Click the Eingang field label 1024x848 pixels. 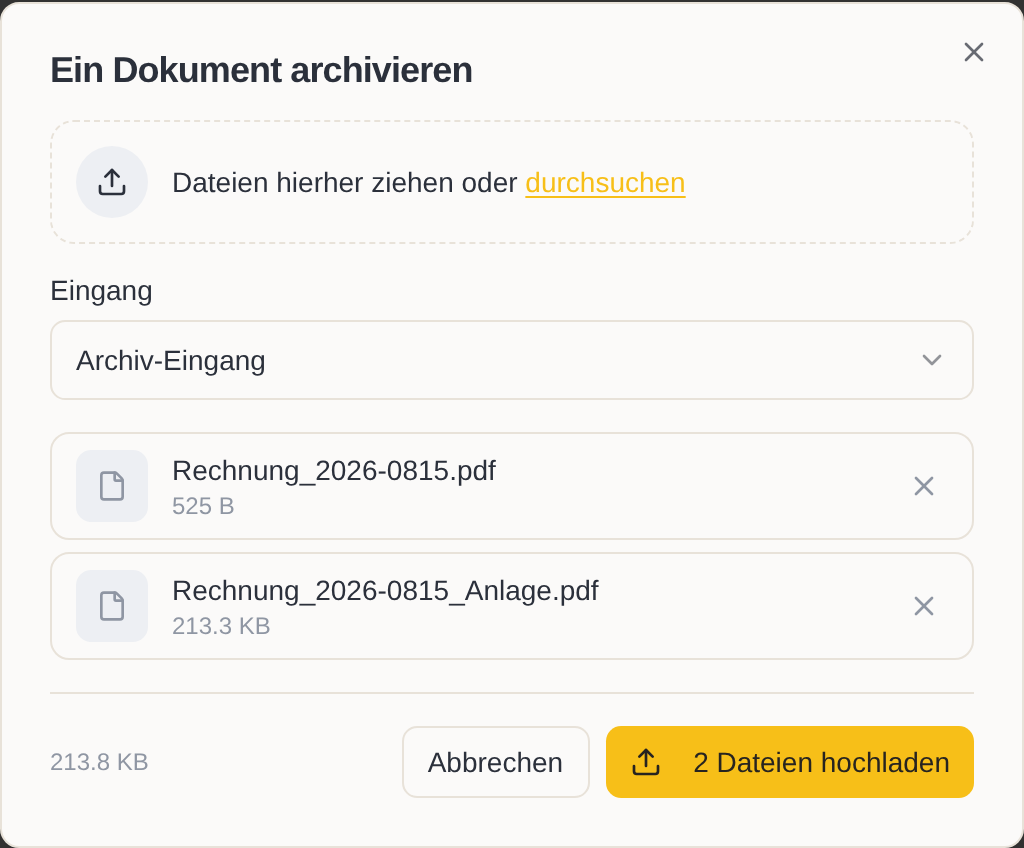101,291
